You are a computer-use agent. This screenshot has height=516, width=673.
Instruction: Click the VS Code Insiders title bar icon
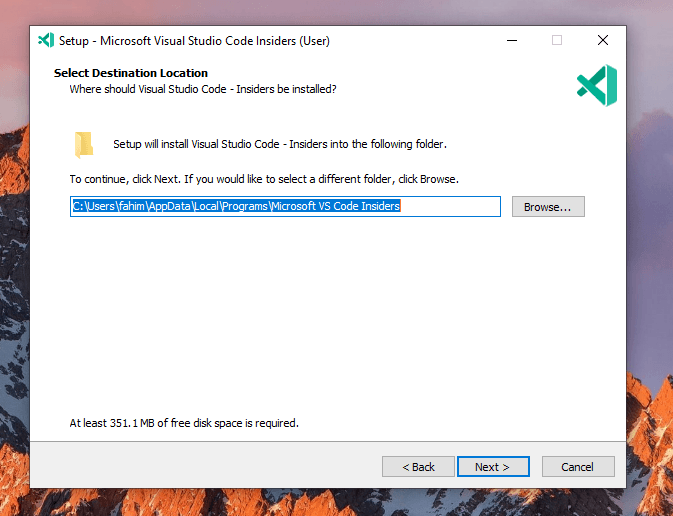click(x=46, y=40)
